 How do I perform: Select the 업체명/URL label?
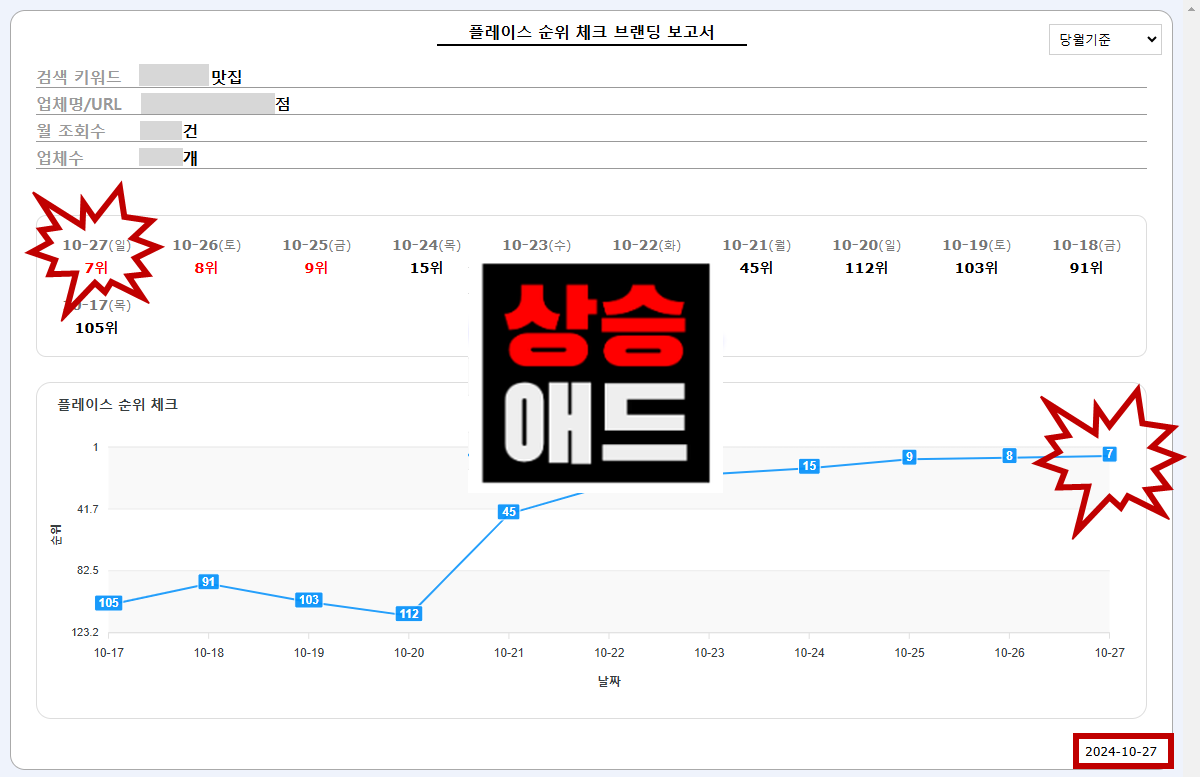(x=79, y=104)
